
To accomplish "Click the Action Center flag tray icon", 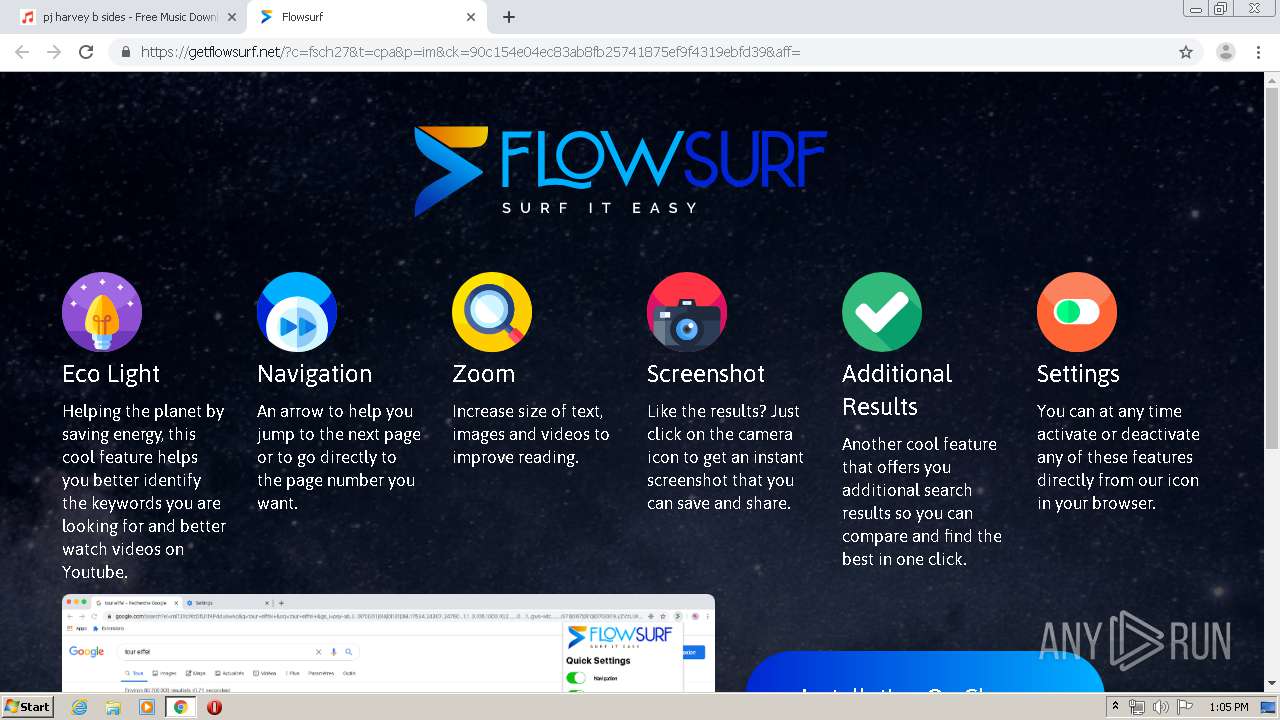I will tap(1185, 707).
